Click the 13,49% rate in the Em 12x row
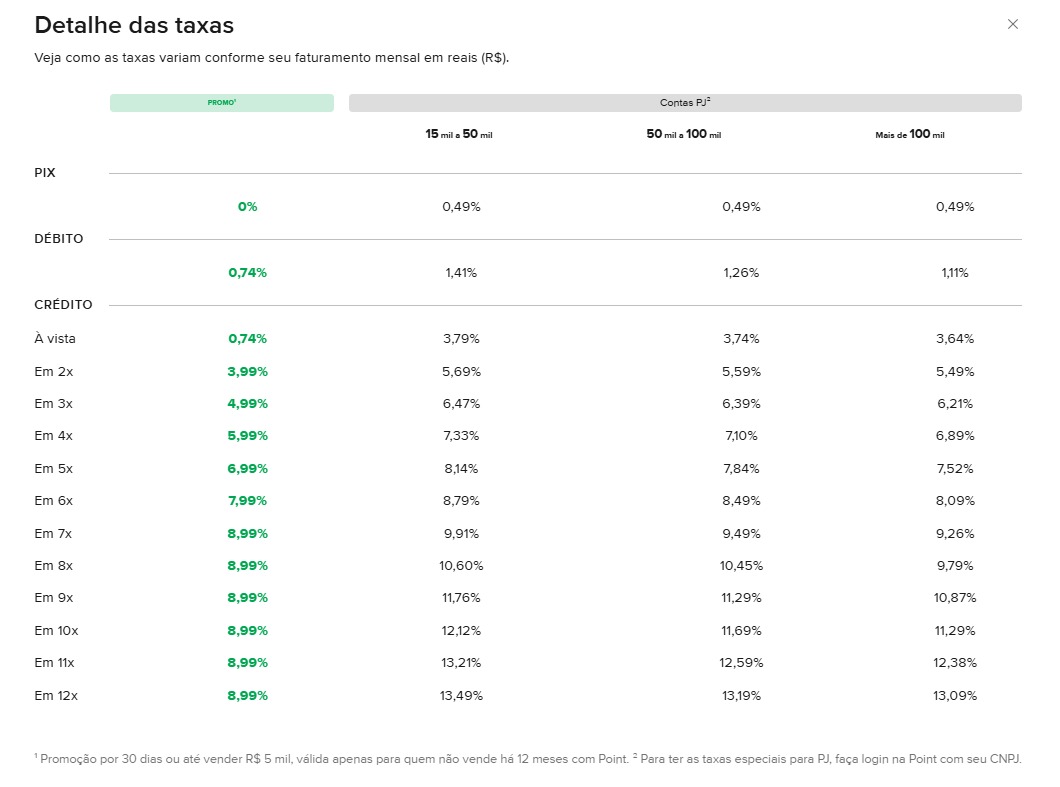 pos(461,696)
